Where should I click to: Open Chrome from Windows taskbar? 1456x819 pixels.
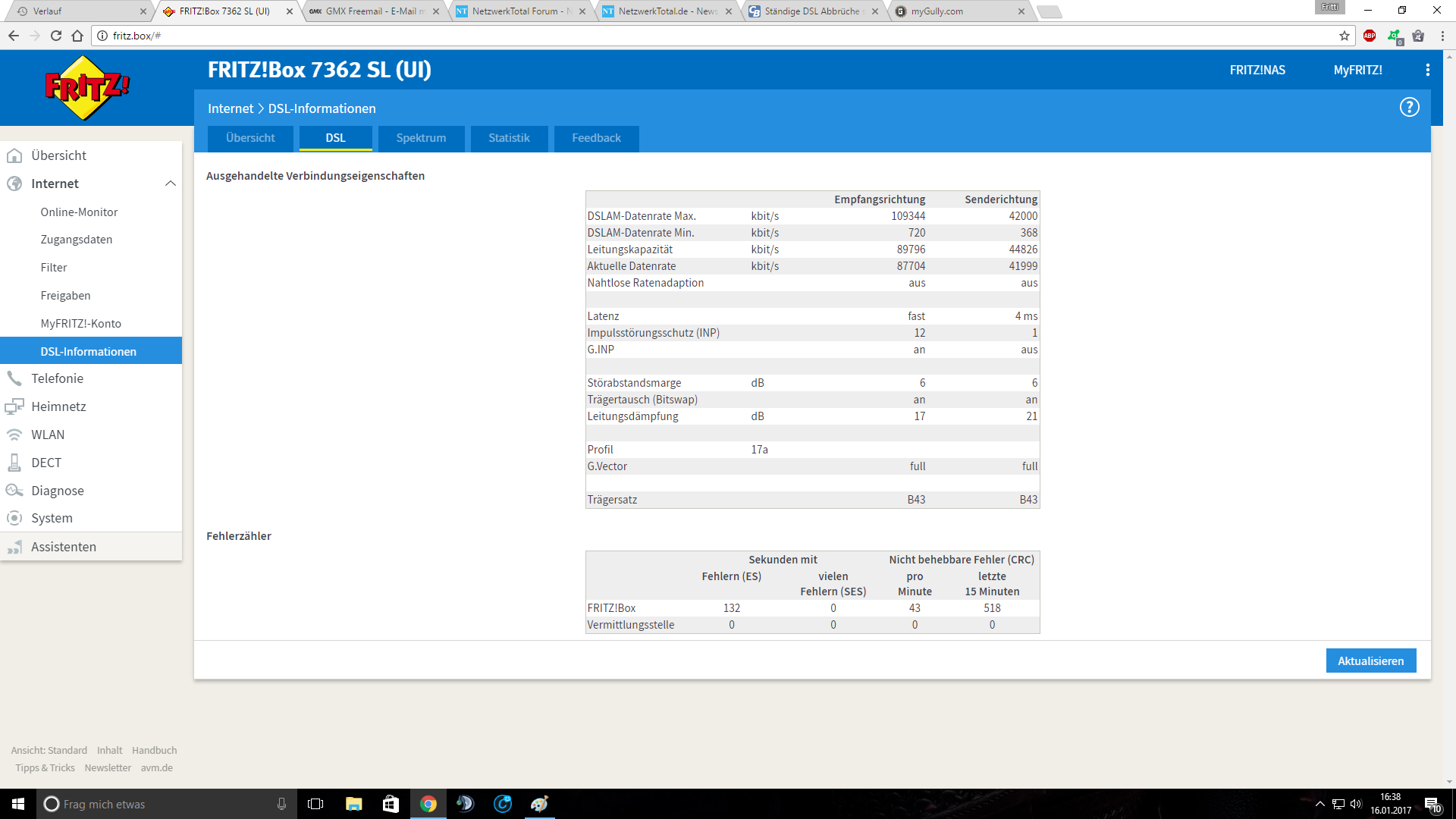pyautogui.click(x=428, y=804)
